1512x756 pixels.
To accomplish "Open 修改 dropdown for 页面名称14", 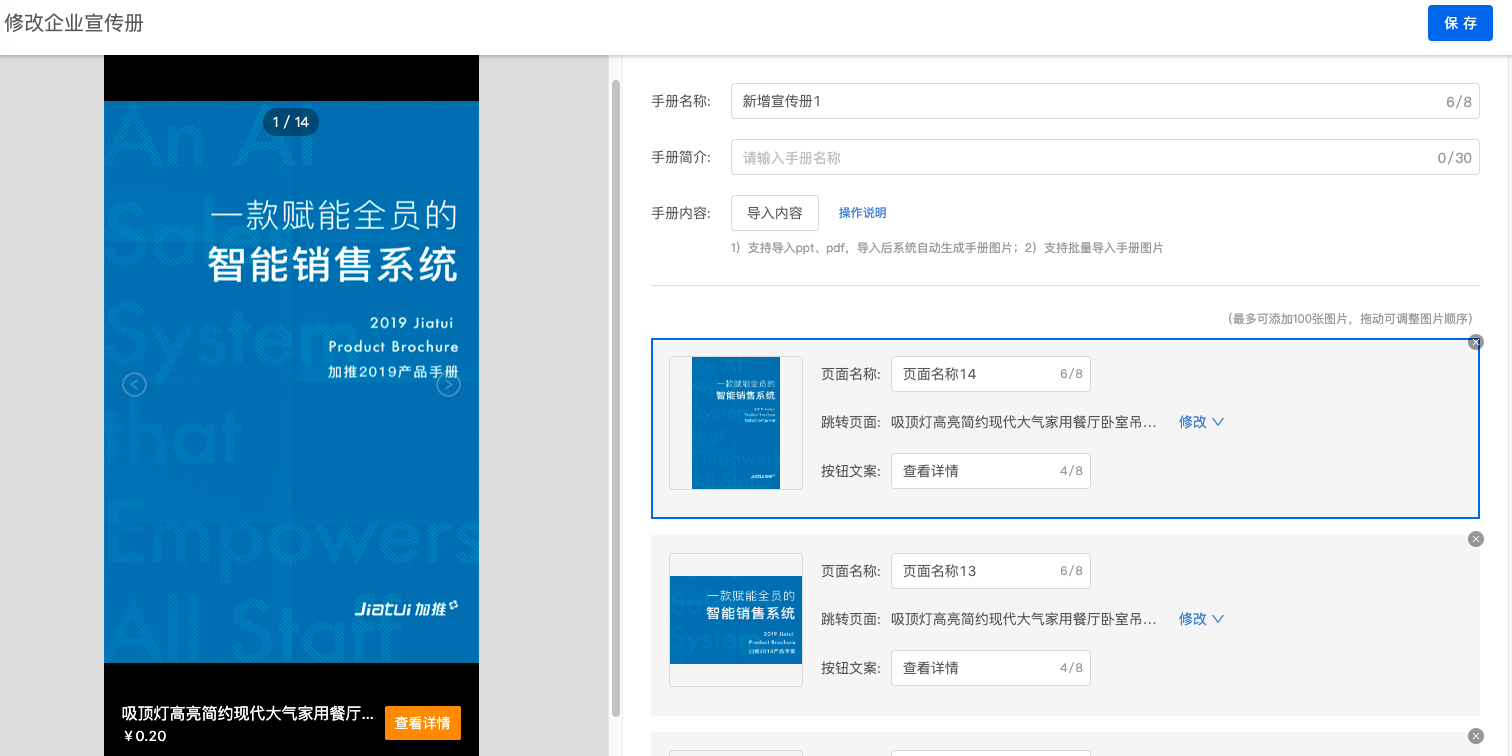I will (1201, 422).
